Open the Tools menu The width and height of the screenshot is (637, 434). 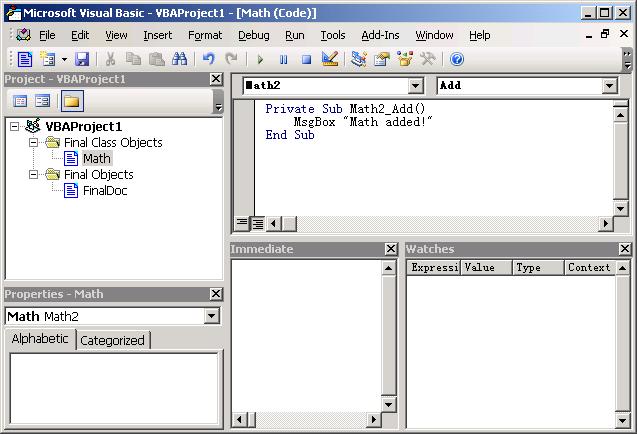coord(333,35)
